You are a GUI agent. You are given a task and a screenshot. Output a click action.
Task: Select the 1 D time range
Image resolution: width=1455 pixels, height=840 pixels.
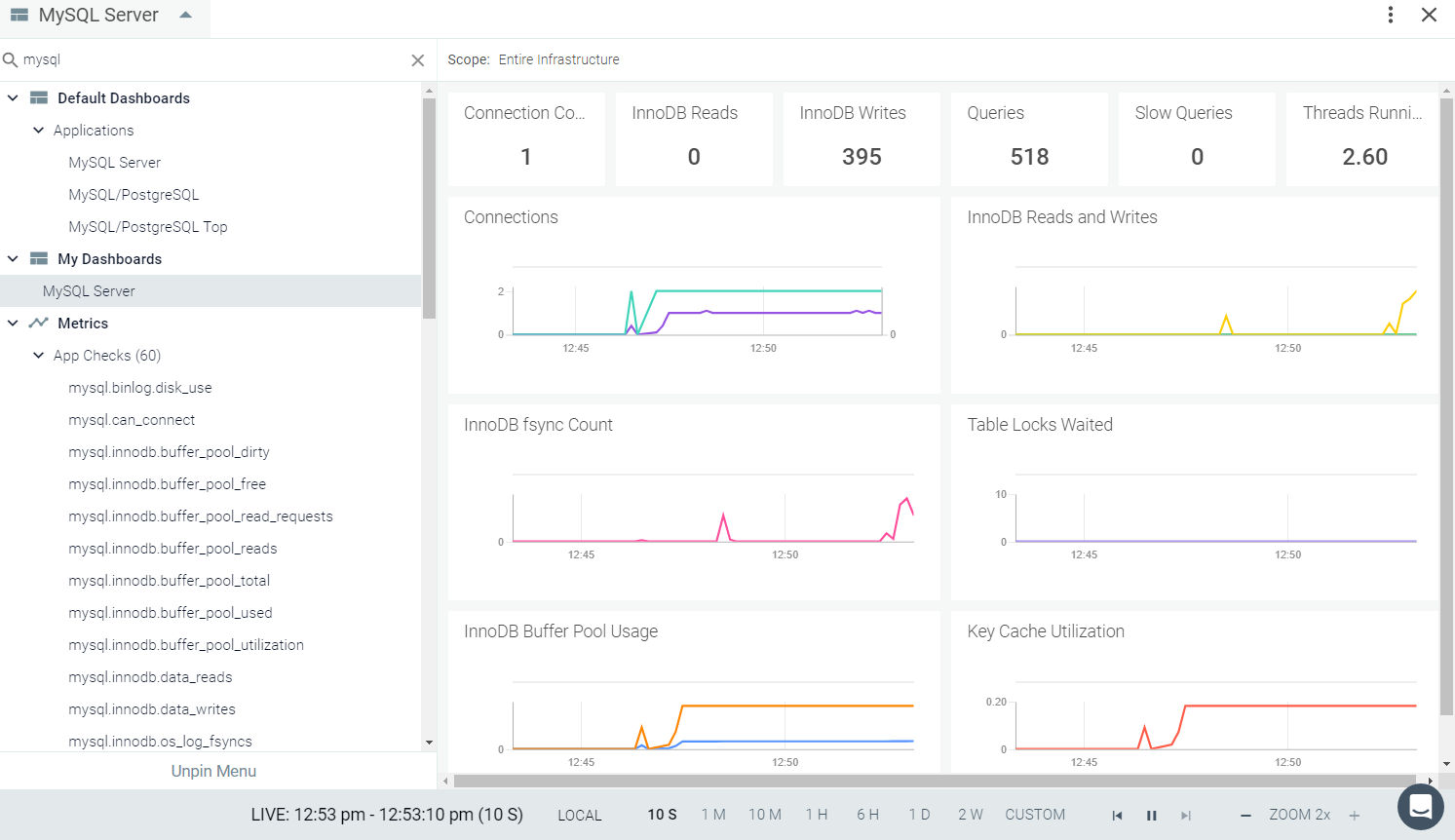click(x=919, y=815)
